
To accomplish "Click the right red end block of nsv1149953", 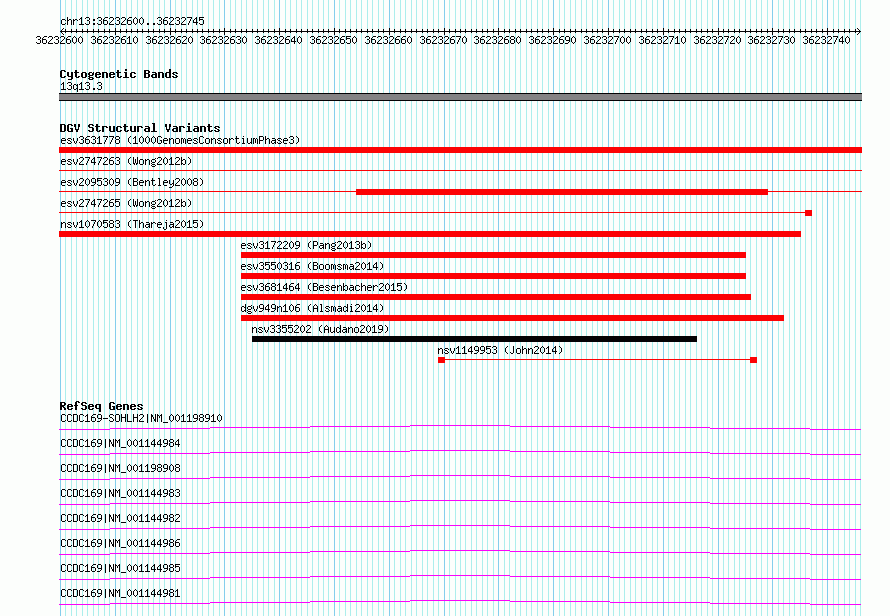I will coord(753,360).
